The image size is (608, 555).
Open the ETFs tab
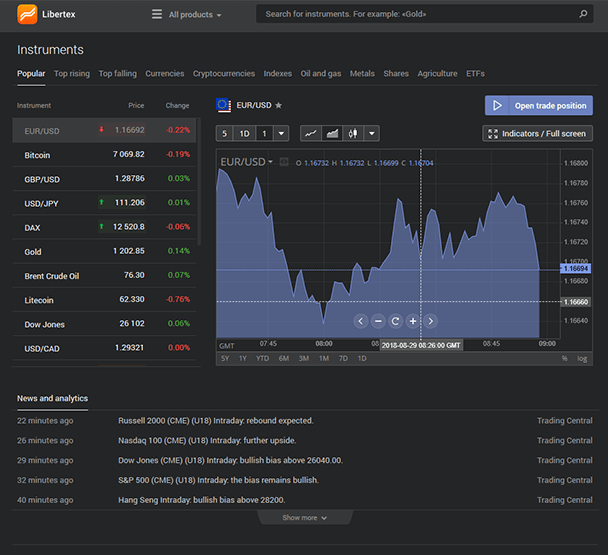(x=475, y=74)
